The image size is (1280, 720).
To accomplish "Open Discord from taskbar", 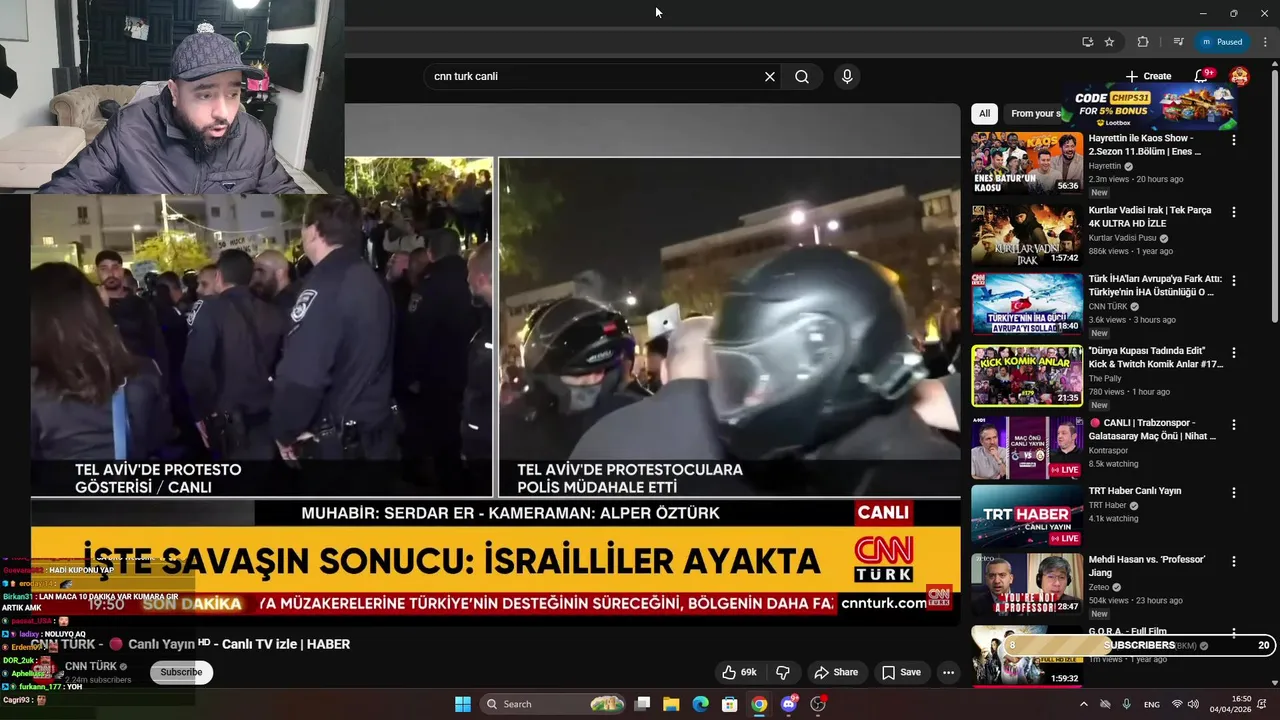I will pos(789,704).
